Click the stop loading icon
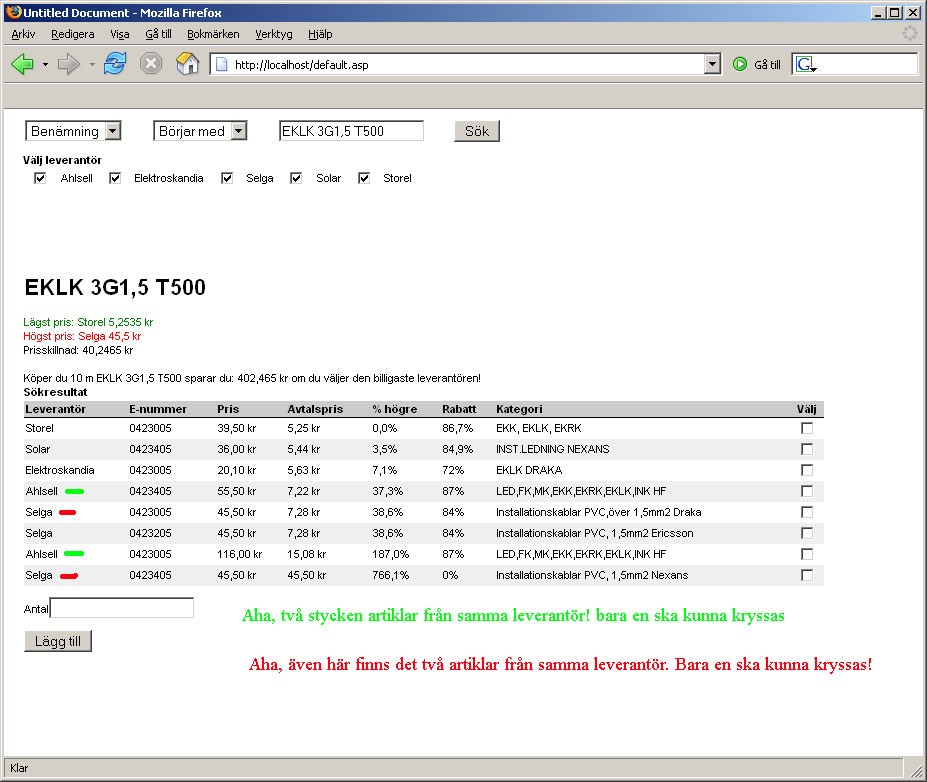The image size is (927, 782). click(x=151, y=63)
